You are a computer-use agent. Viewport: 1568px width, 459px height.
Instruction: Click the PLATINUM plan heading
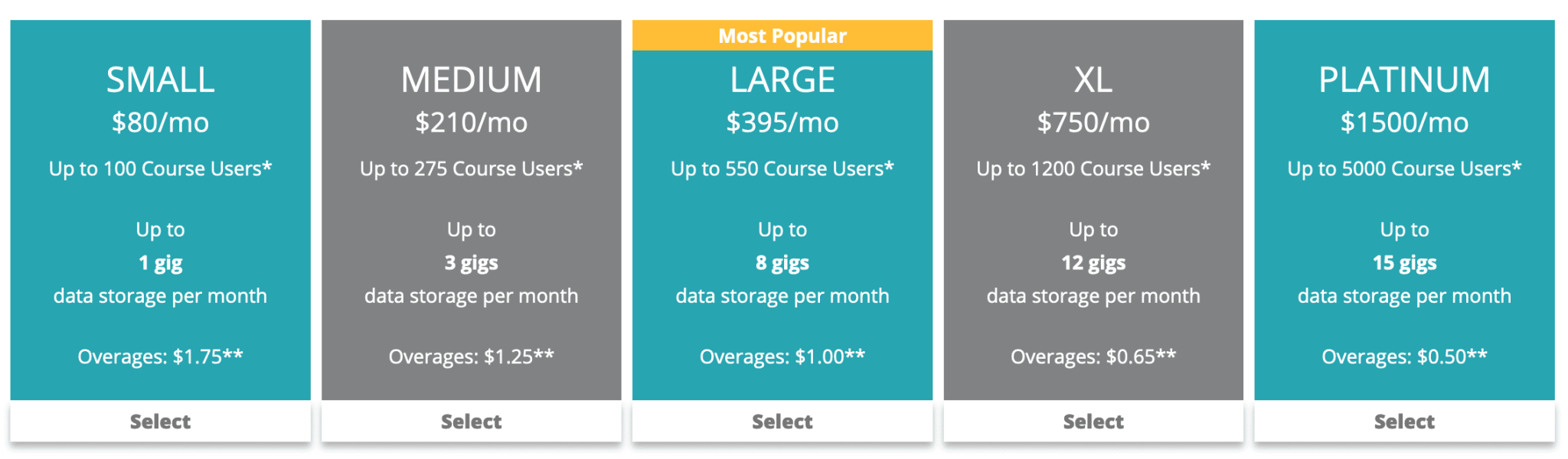pyautogui.click(x=1403, y=79)
